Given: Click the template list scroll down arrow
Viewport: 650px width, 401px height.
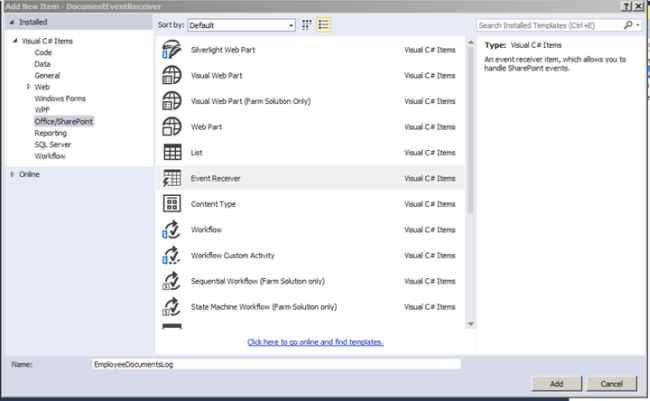Looking at the screenshot, I should (x=471, y=324).
